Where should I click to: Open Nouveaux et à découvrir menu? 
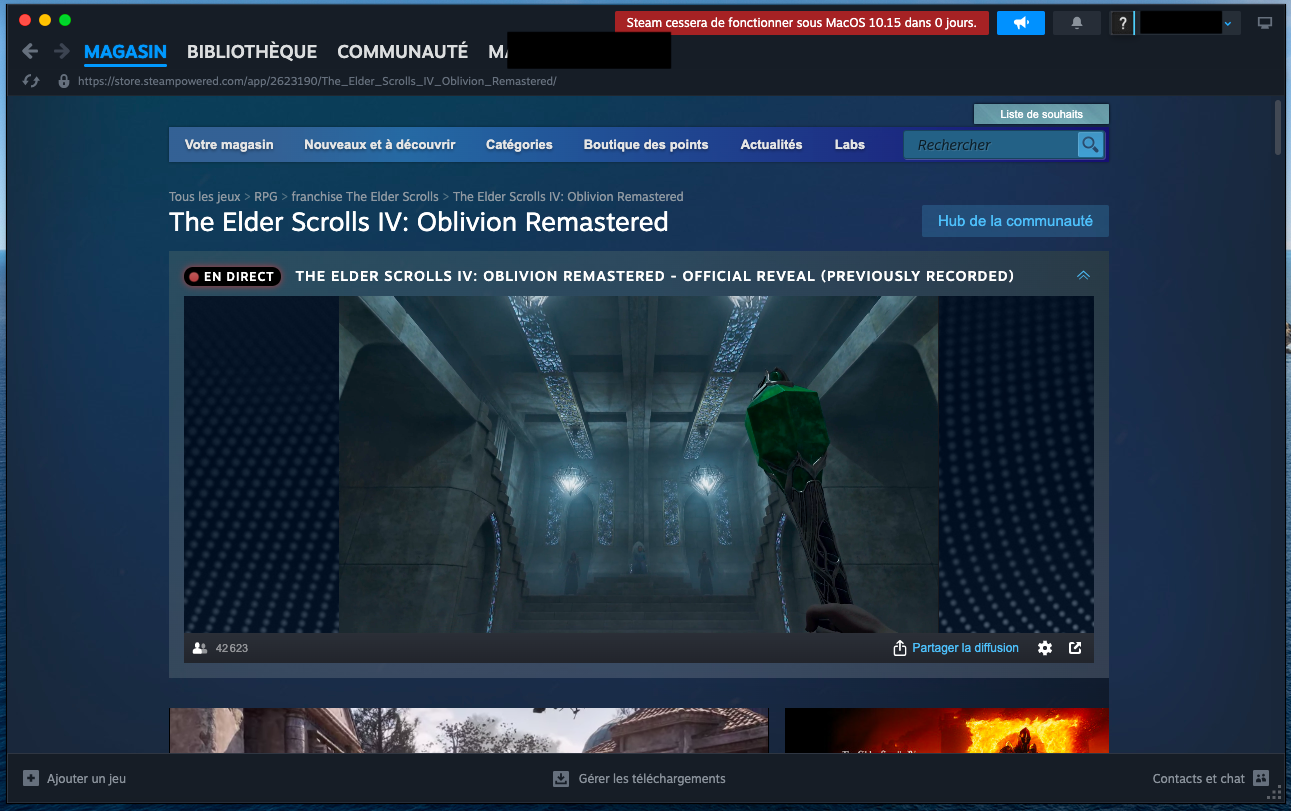[379, 145]
